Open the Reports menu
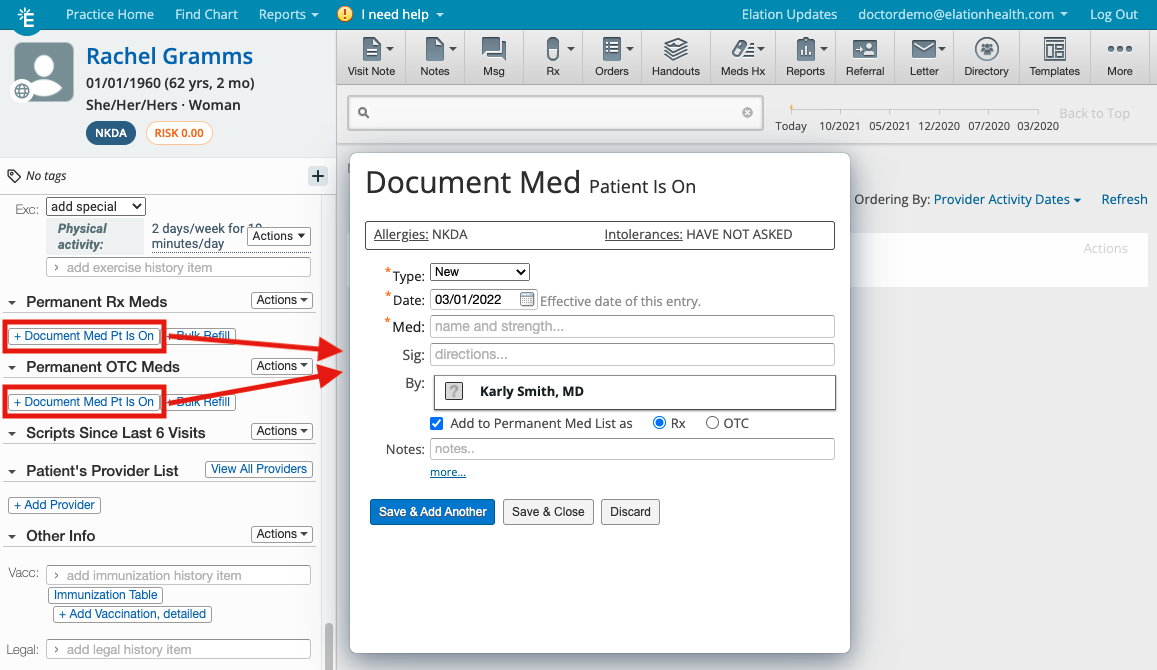This screenshot has width=1157, height=670. click(x=287, y=14)
